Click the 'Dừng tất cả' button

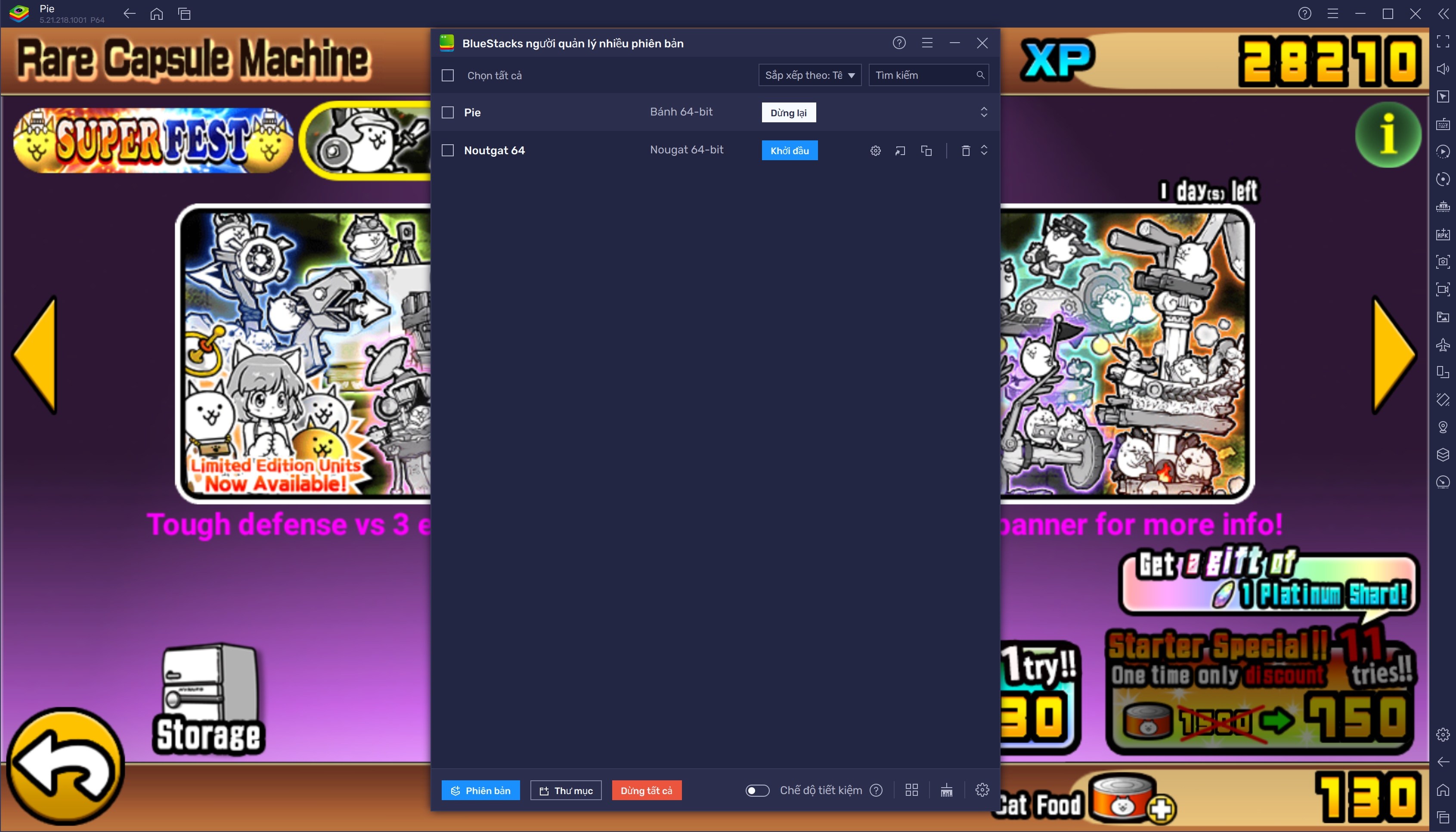pyautogui.click(x=647, y=790)
